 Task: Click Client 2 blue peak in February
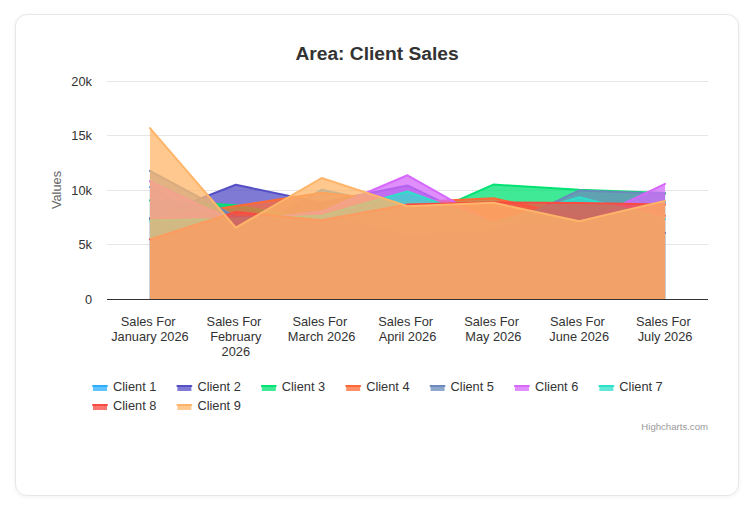pos(236,184)
